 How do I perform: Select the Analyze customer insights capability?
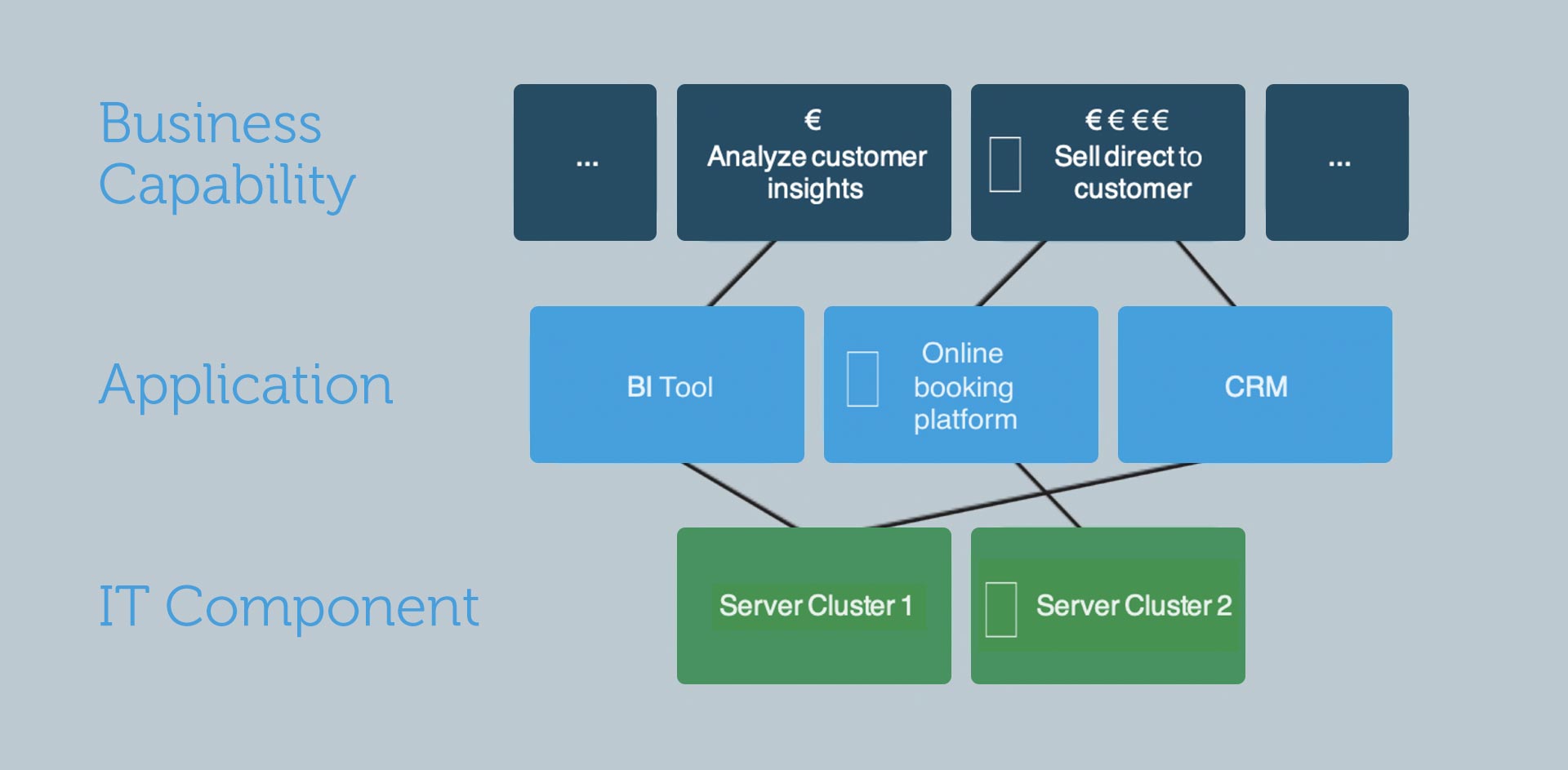coord(816,172)
